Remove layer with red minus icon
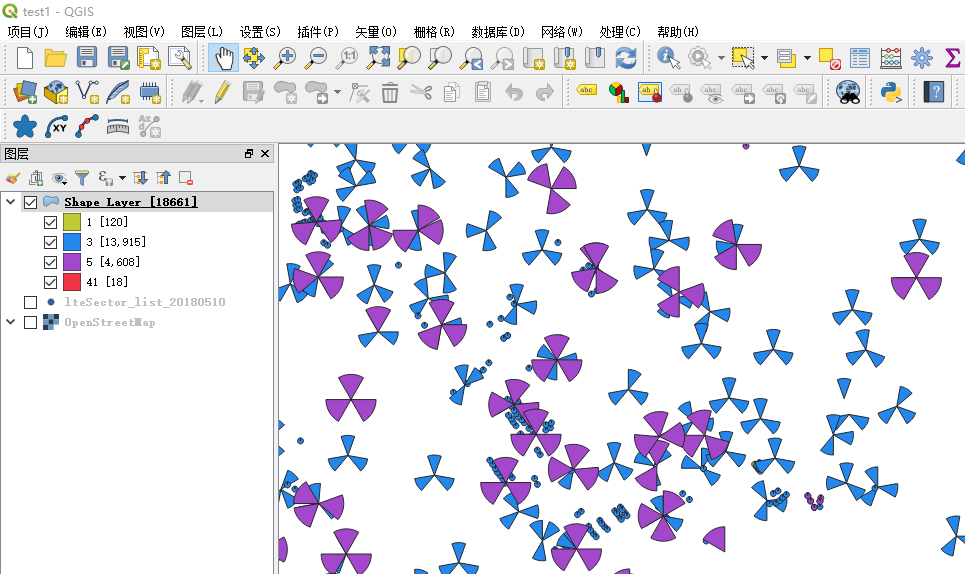965x574 pixels. pyautogui.click(x=186, y=178)
